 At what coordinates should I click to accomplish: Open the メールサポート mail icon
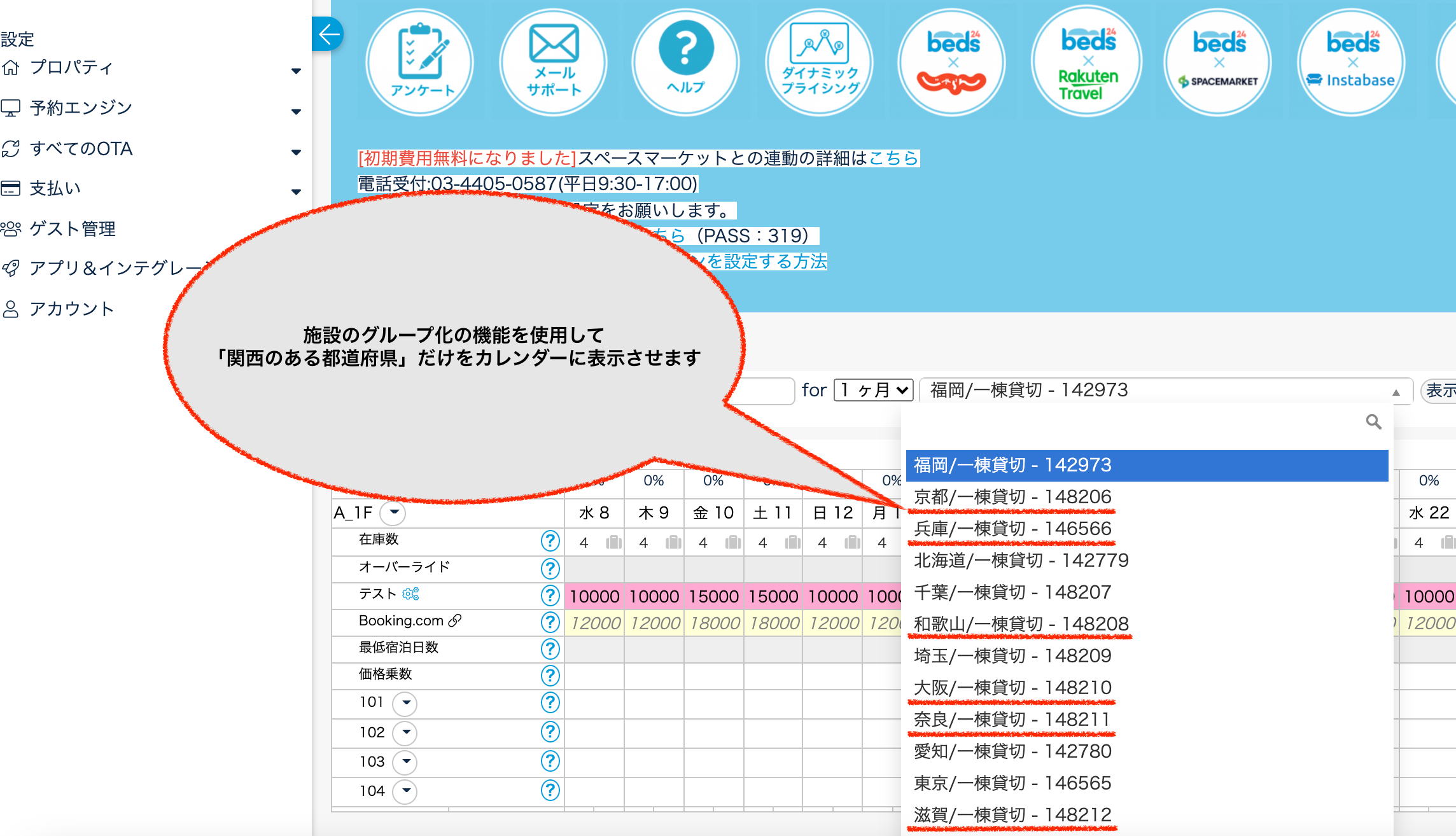pyautogui.click(x=553, y=62)
